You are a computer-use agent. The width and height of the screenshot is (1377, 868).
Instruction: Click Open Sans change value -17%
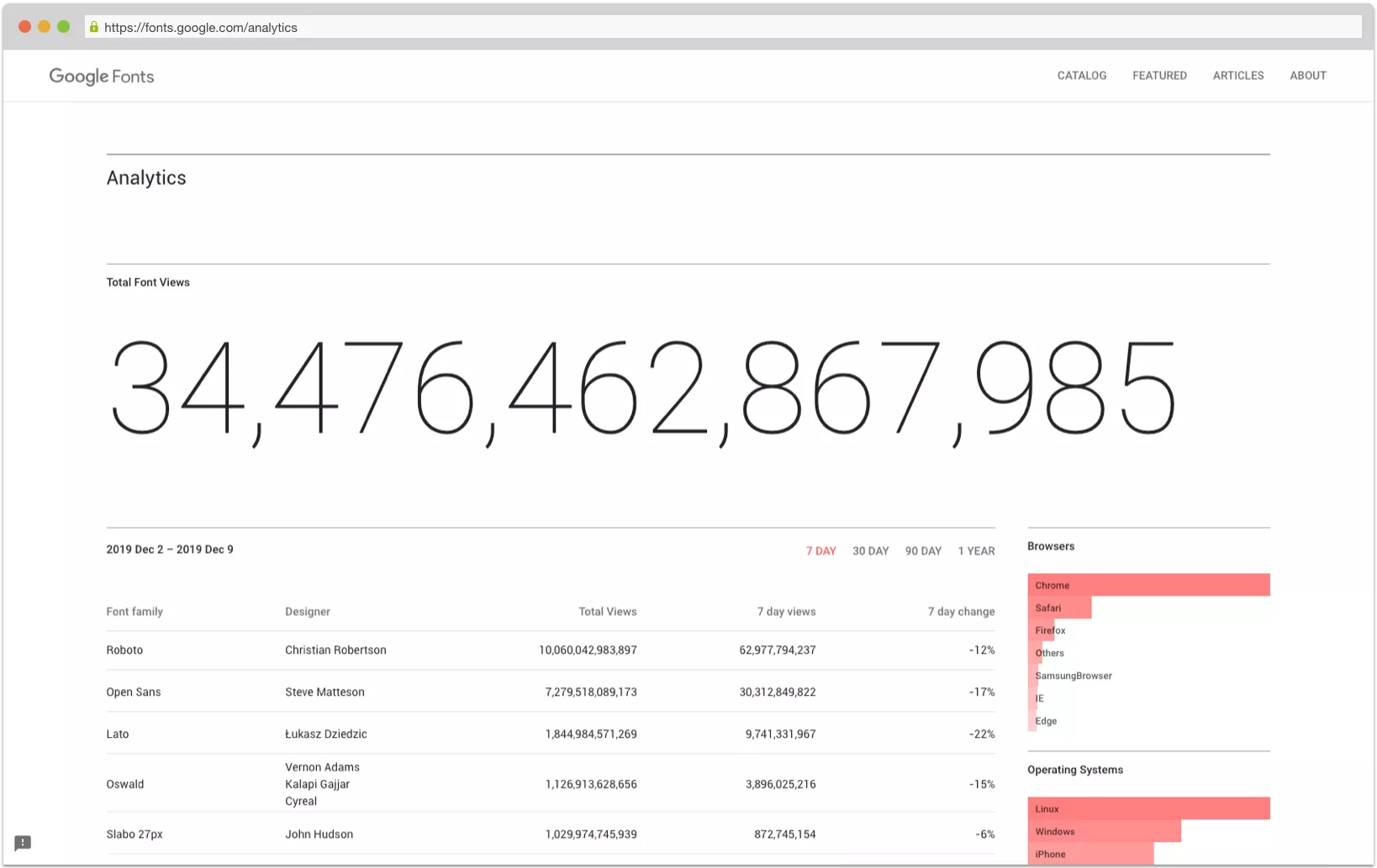click(982, 692)
